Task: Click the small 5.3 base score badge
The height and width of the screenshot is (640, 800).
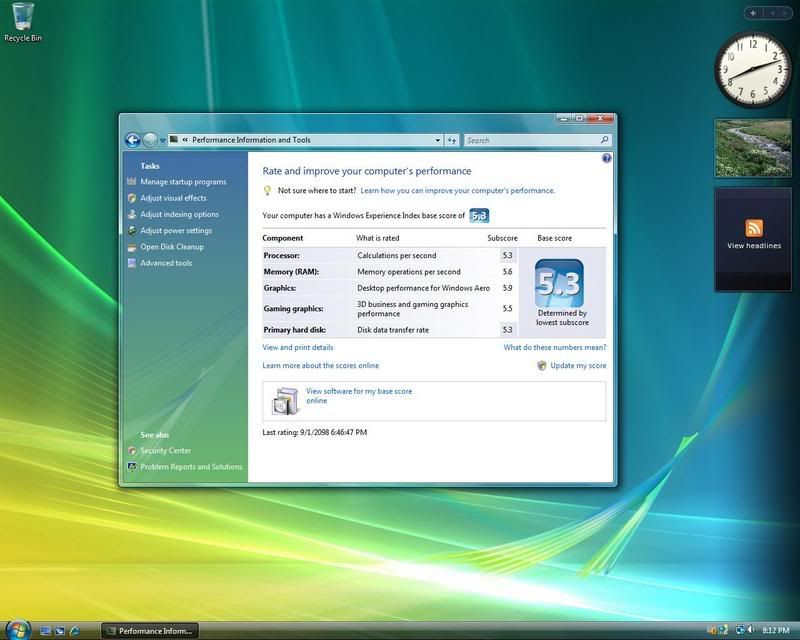Action: tap(479, 216)
